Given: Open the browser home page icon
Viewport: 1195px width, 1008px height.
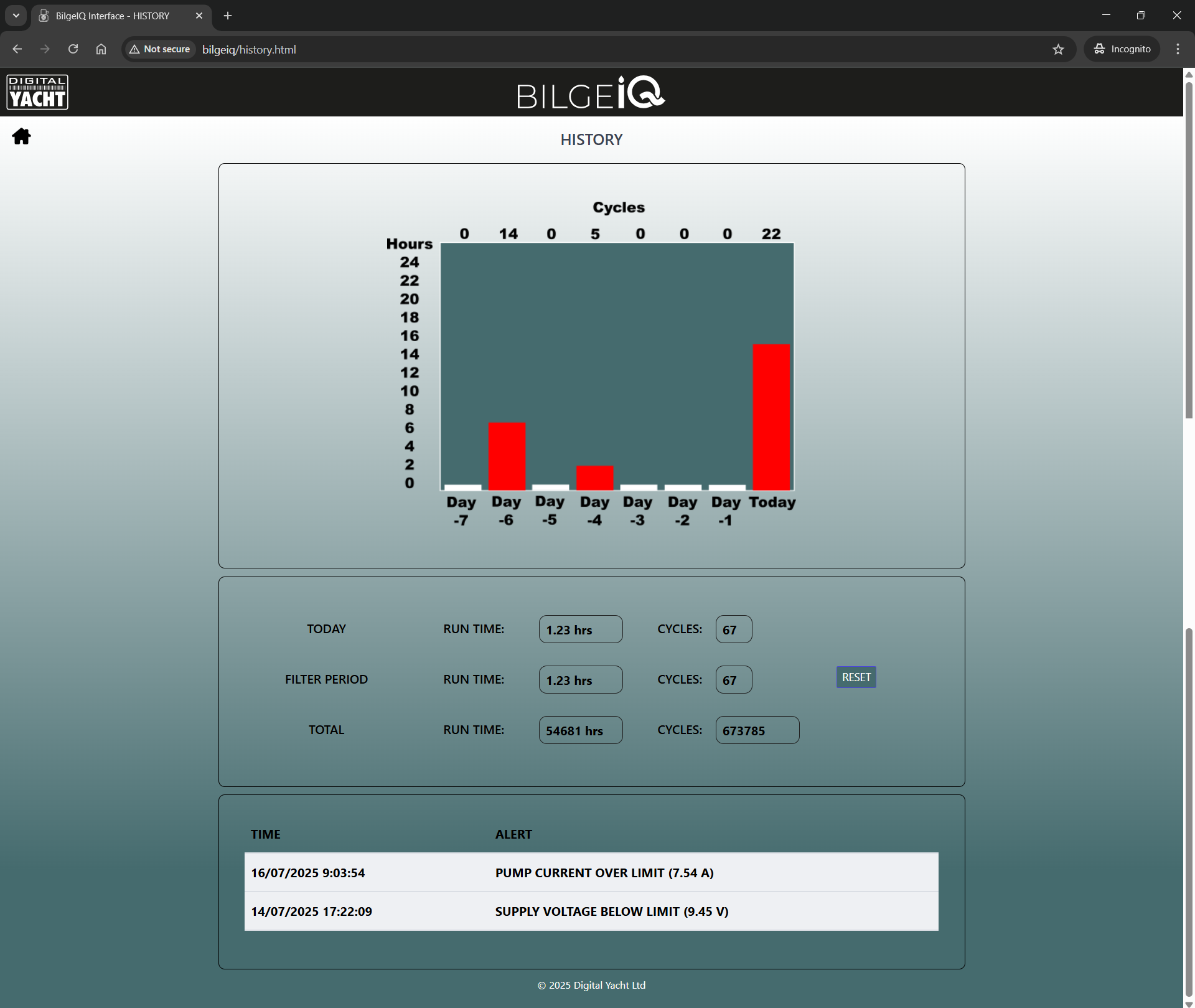Looking at the screenshot, I should pyautogui.click(x=101, y=49).
